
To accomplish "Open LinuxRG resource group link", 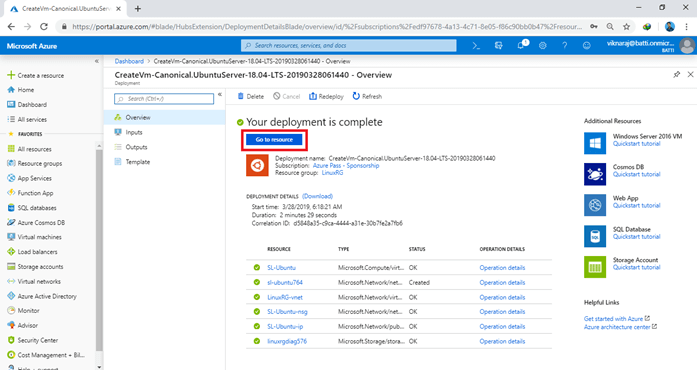I will coord(332,173).
